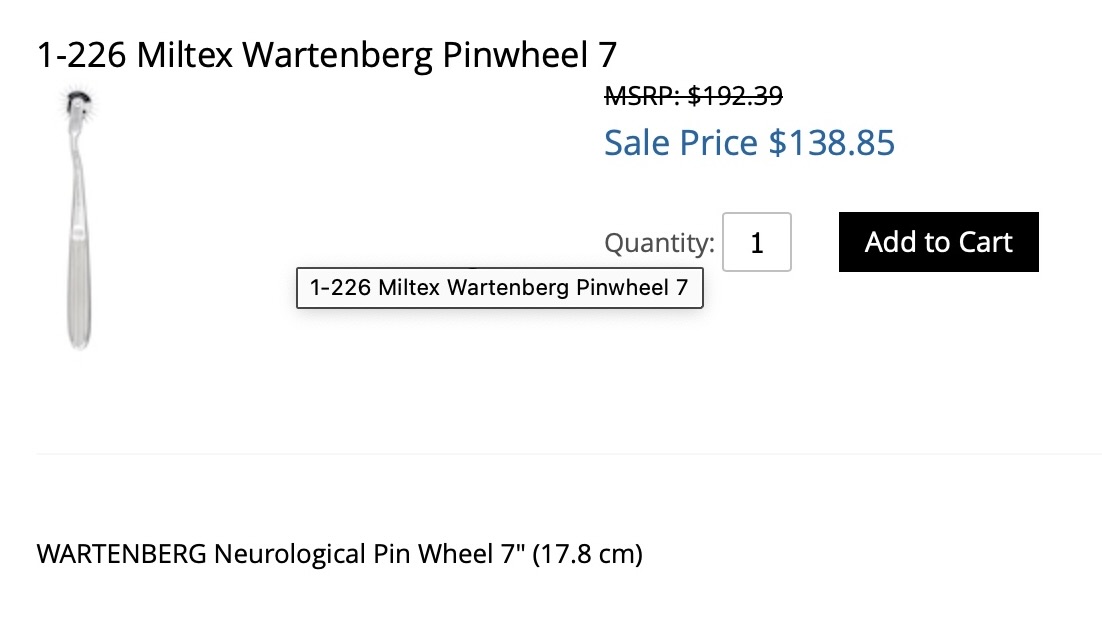
Task: Click the 1-226 product code in the title heading
Action: [x=82, y=55]
